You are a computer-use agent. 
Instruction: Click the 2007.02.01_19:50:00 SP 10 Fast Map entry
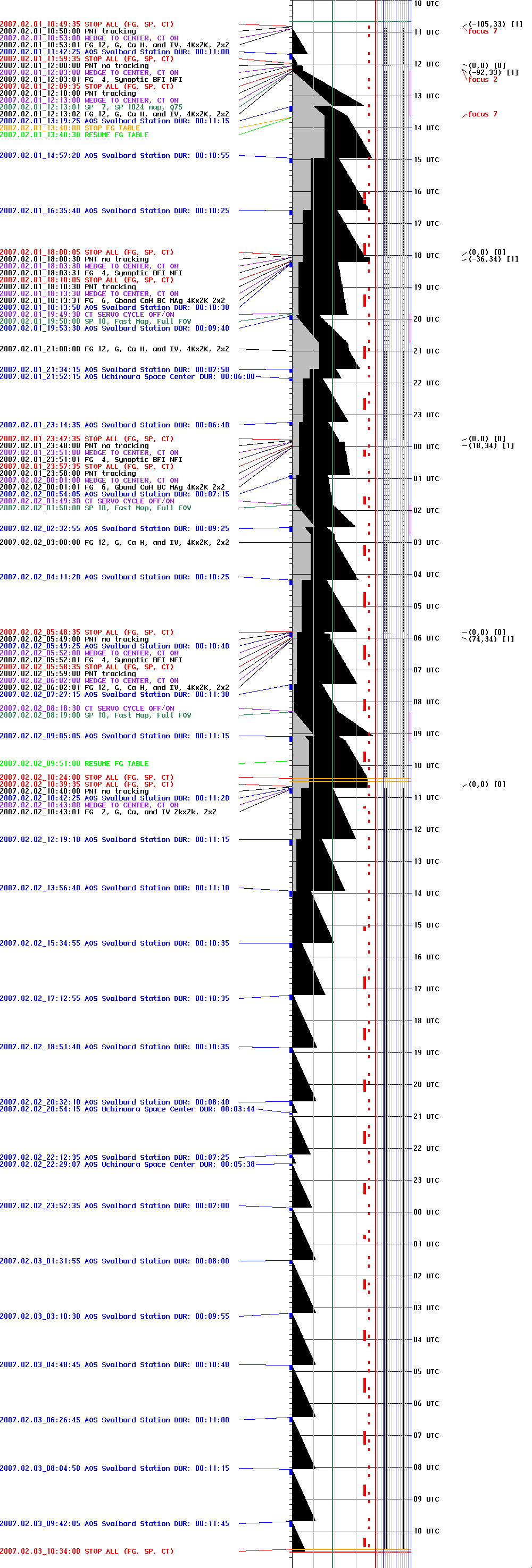click(x=95, y=322)
